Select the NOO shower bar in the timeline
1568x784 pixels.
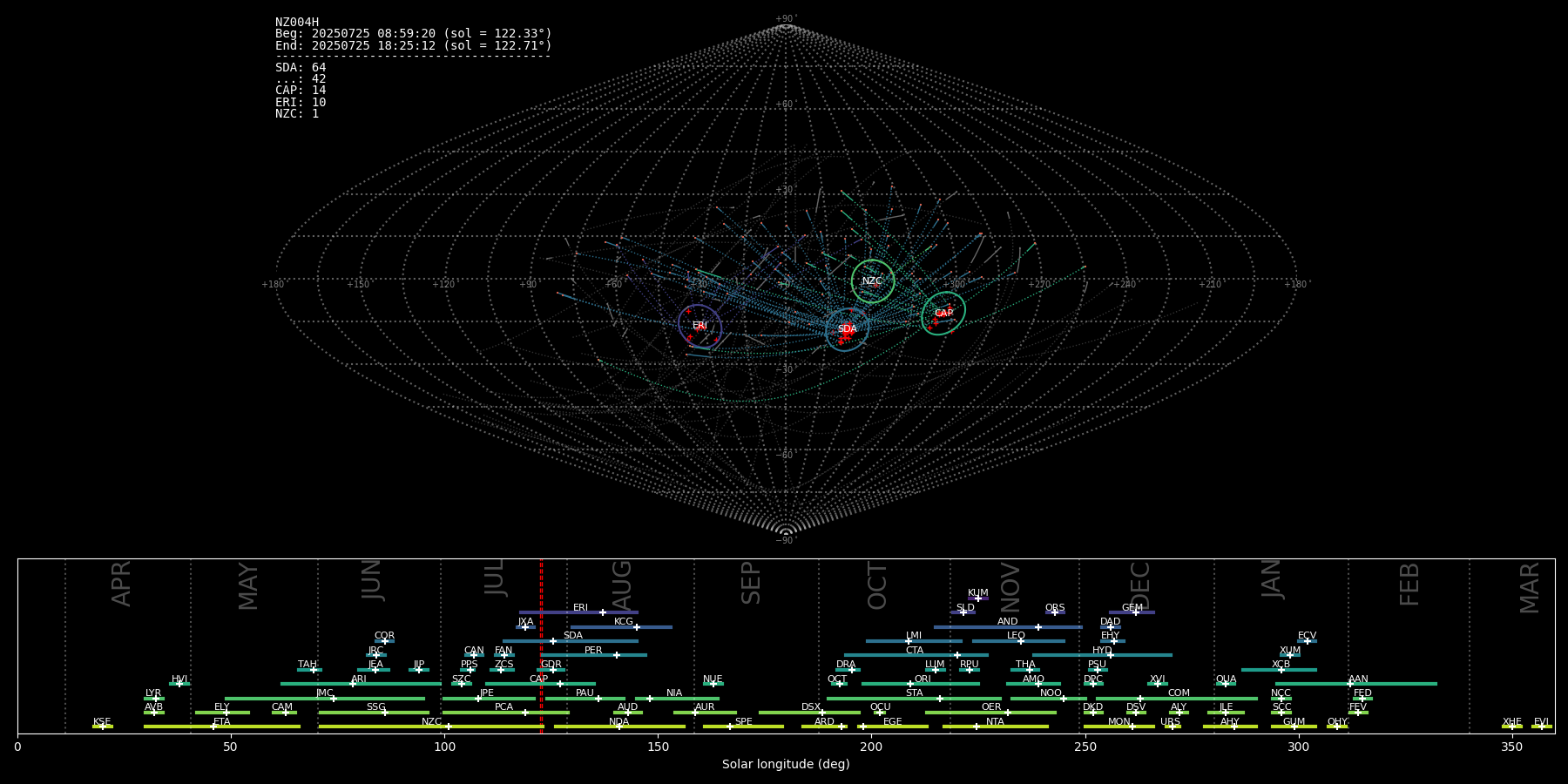(1049, 699)
